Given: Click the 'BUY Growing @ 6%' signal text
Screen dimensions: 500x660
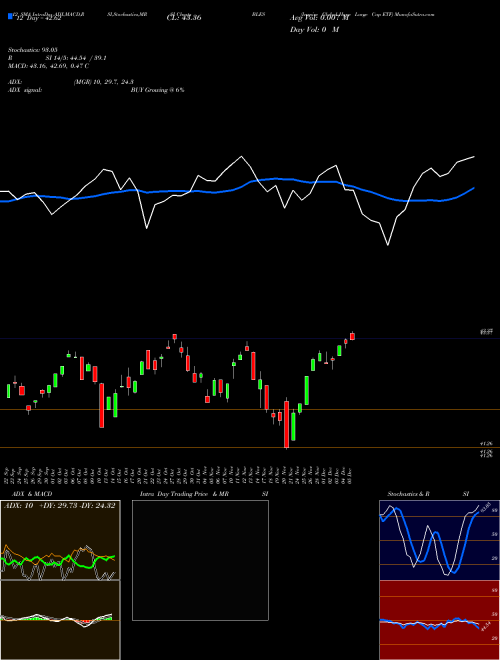Looking at the screenshot, I should 157,90.
